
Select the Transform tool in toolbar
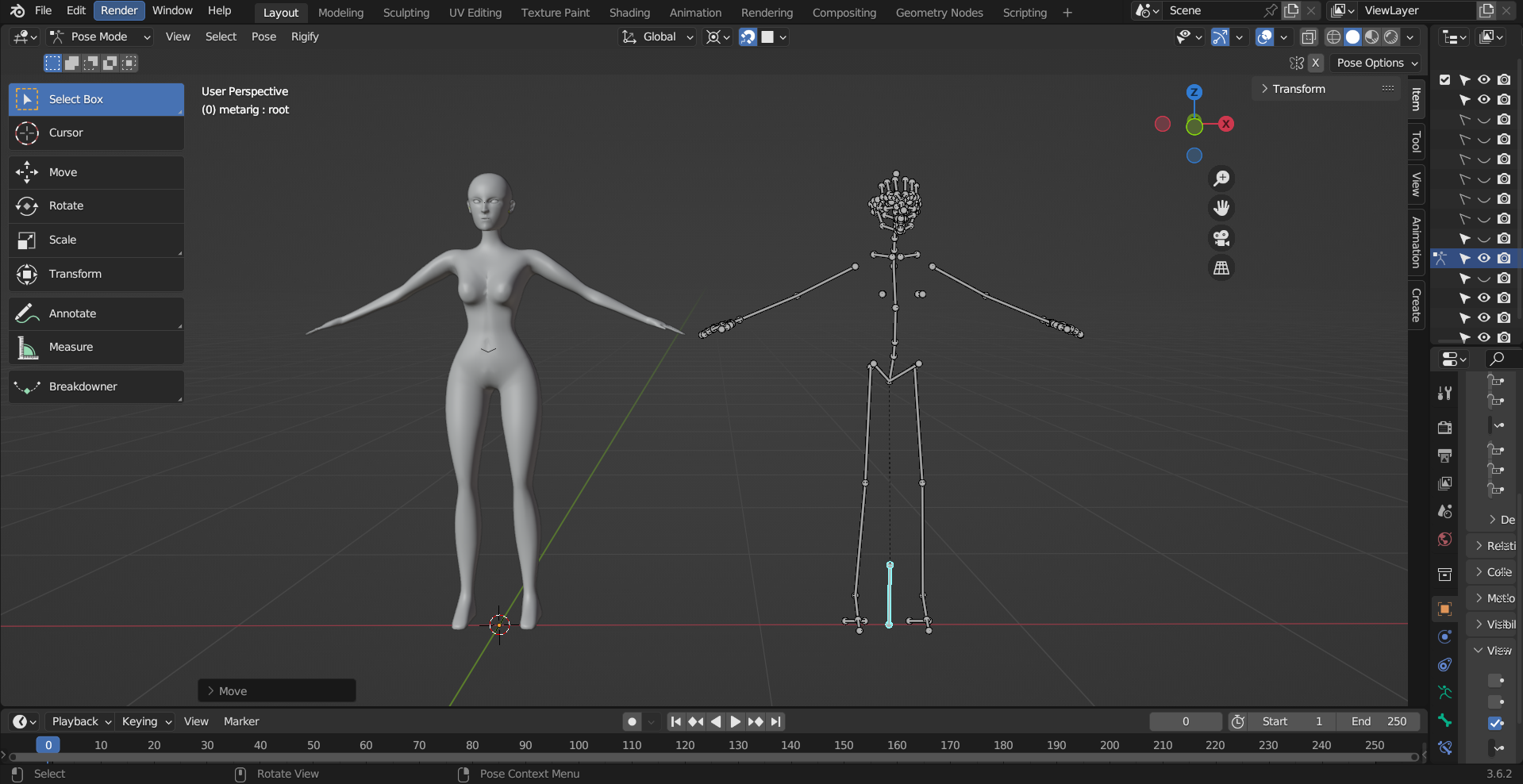[x=96, y=274]
